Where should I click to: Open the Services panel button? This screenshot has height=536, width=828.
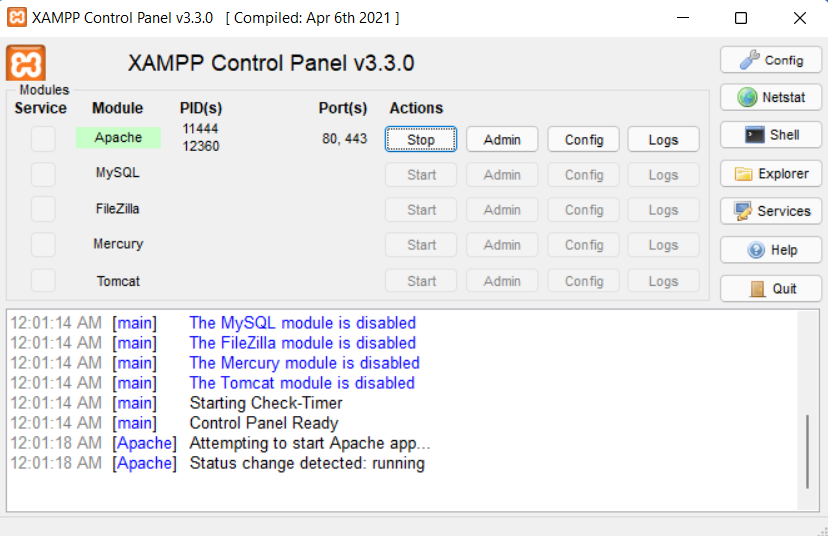coord(770,211)
